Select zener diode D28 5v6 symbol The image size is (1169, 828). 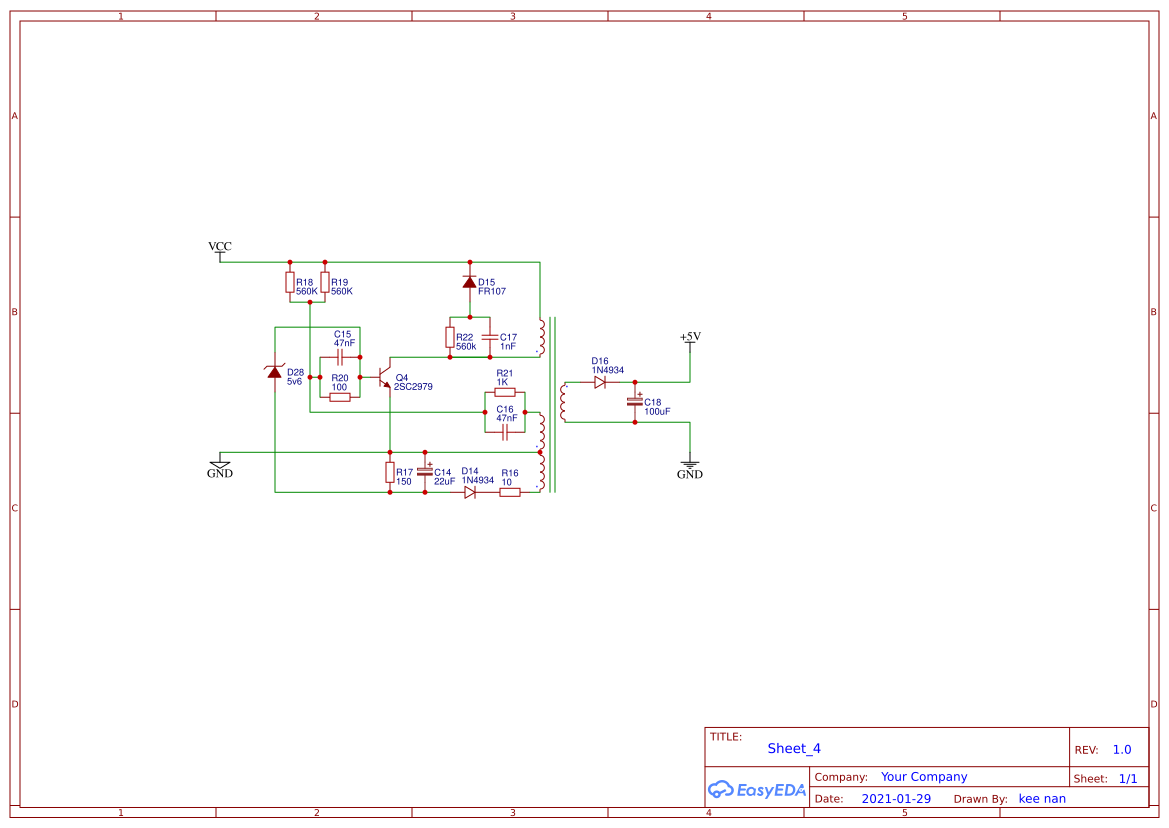[274, 374]
